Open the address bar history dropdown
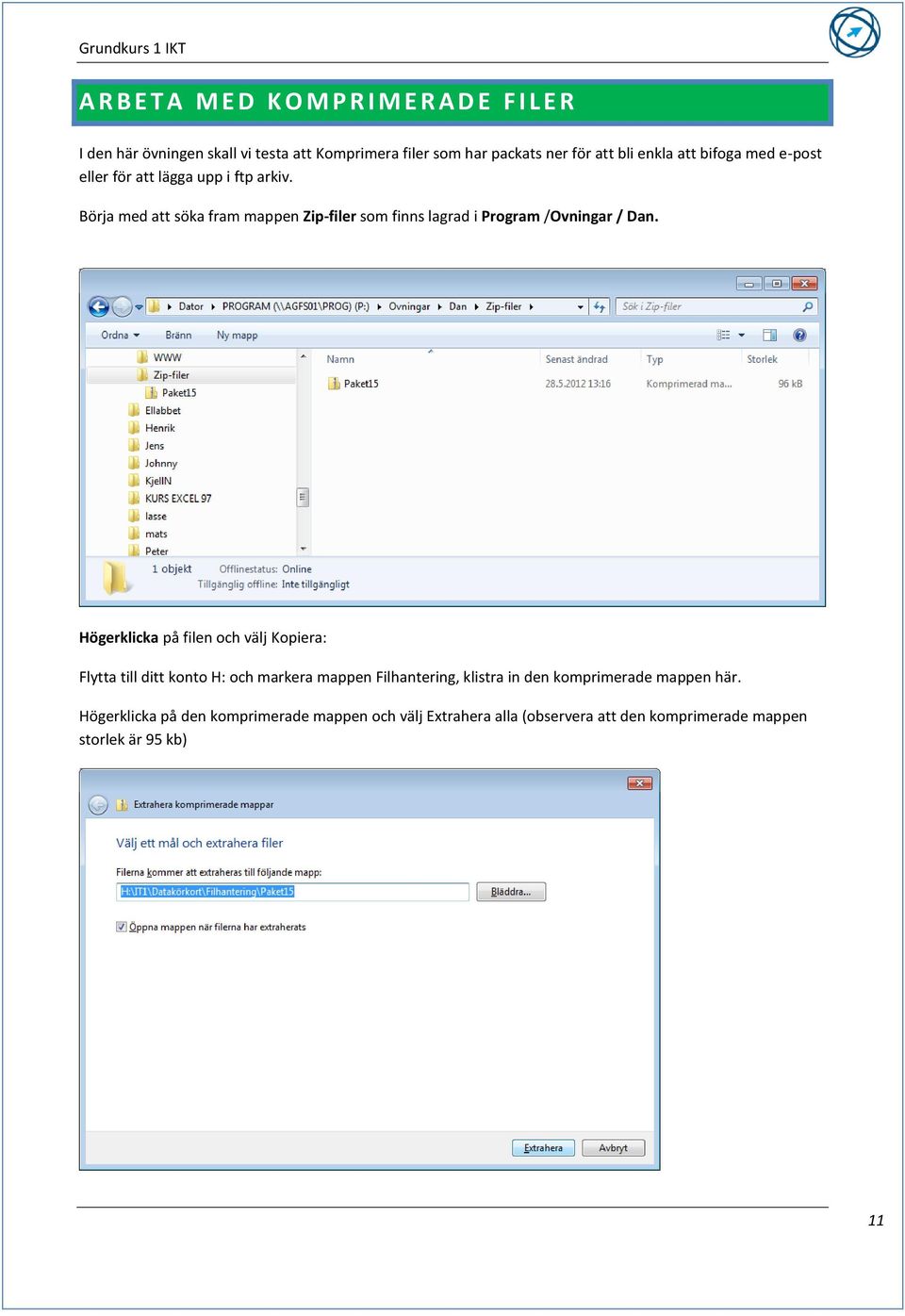This screenshot has width=905, height=1316. click(x=580, y=307)
